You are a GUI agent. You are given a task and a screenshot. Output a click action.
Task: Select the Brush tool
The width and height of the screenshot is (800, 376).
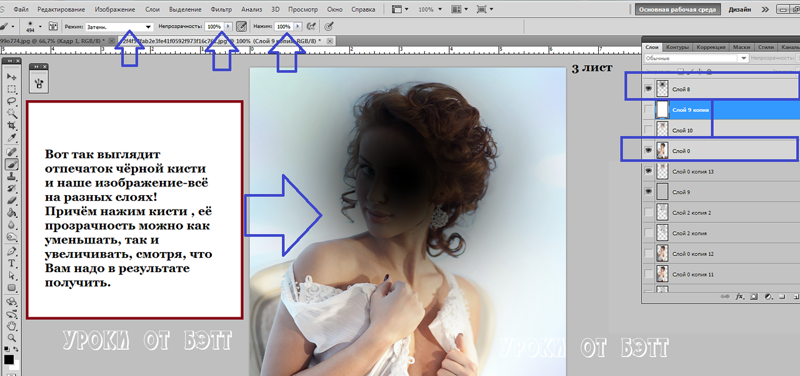[x=12, y=164]
